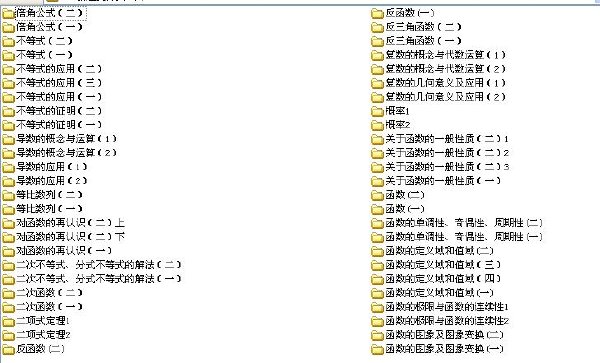Screen dimensions: 600x363
Task: Select the 函数的定义域和值域（三） folder name
Action: point(443,265)
